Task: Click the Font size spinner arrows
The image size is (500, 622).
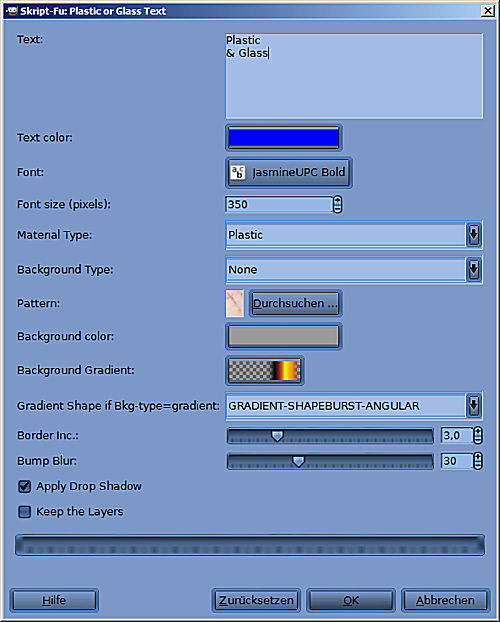Action: tap(337, 204)
